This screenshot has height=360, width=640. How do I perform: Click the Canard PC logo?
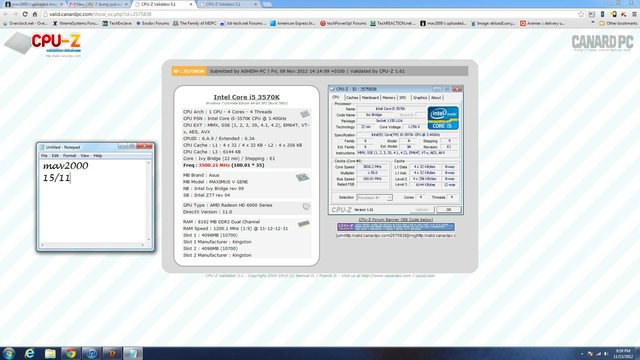602,42
